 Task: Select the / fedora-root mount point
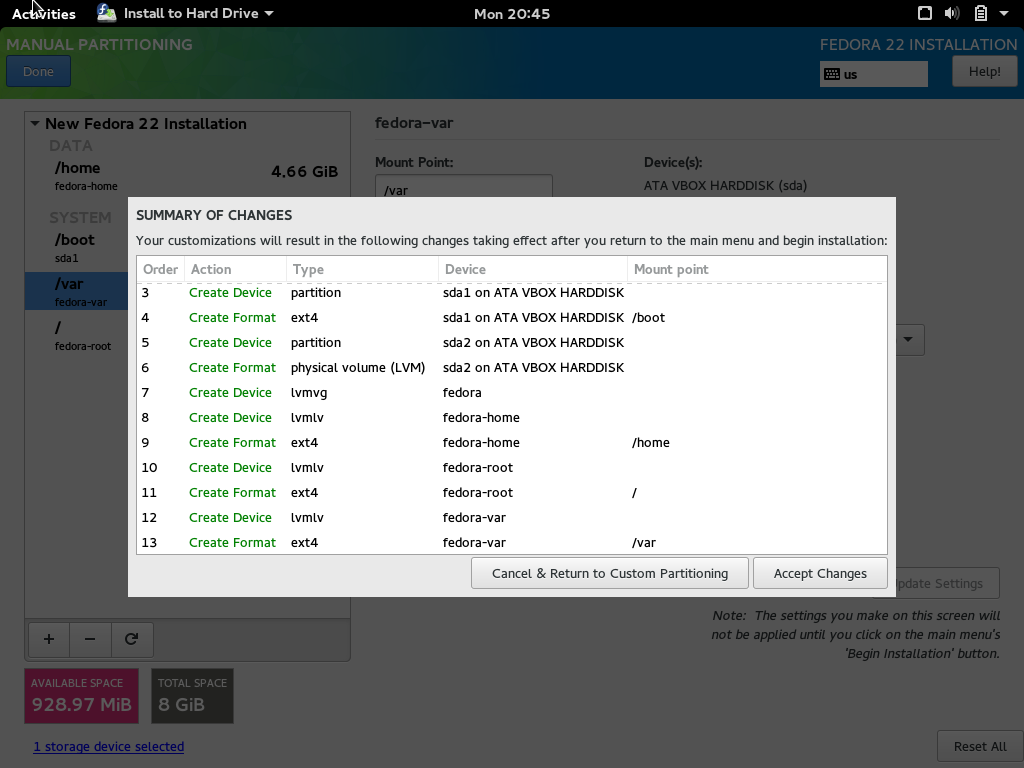tap(76, 335)
